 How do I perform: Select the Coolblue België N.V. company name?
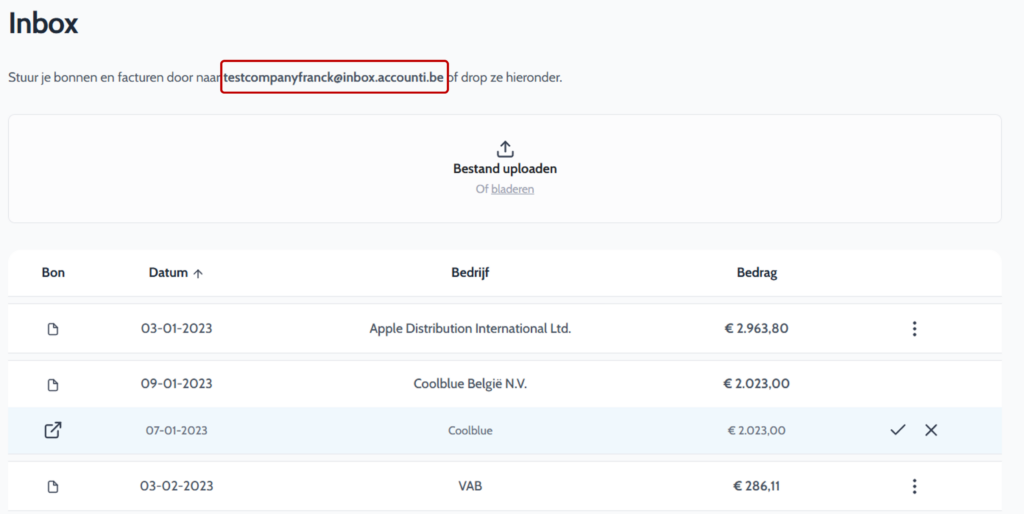pos(470,383)
